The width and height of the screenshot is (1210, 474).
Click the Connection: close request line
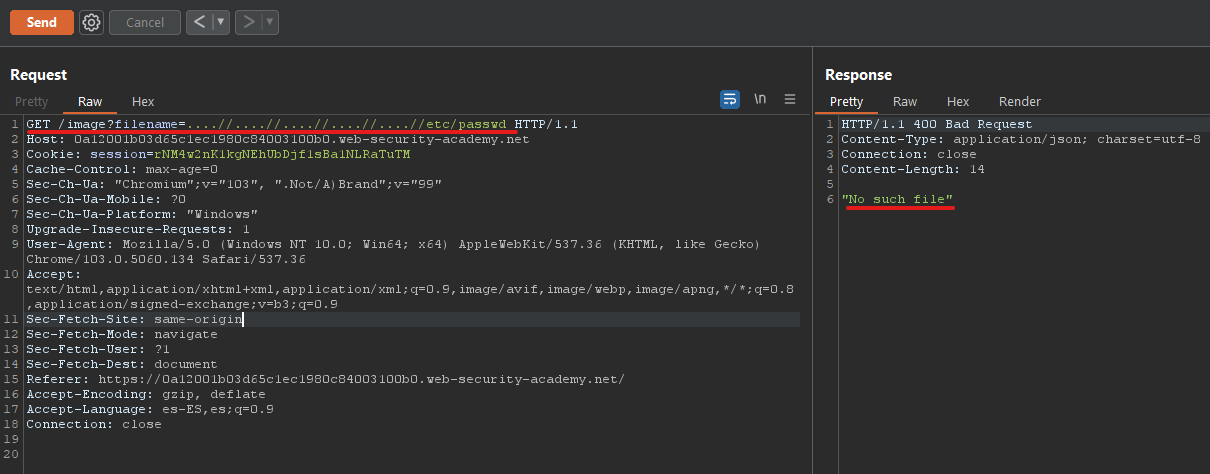[94, 424]
